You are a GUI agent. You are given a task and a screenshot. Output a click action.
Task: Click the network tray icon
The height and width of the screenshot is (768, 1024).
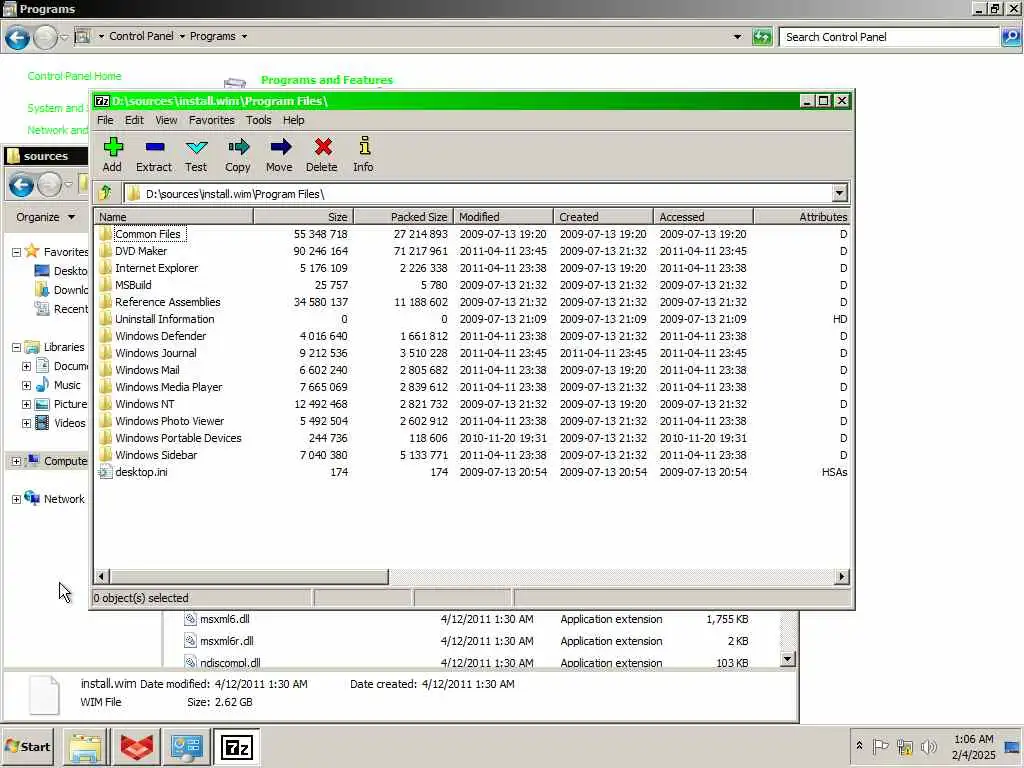click(x=904, y=746)
